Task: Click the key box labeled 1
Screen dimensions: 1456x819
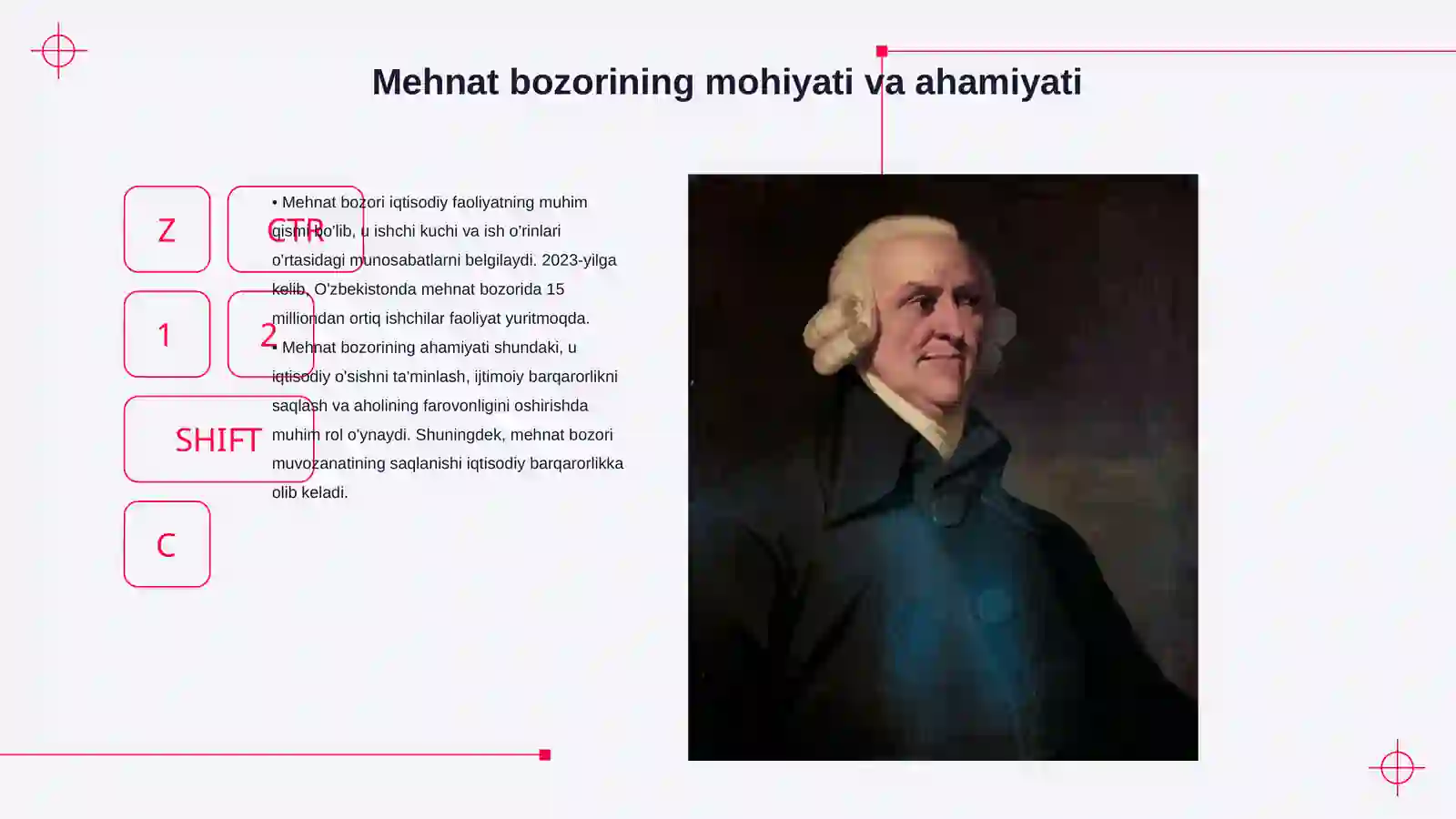Action: coord(167,334)
